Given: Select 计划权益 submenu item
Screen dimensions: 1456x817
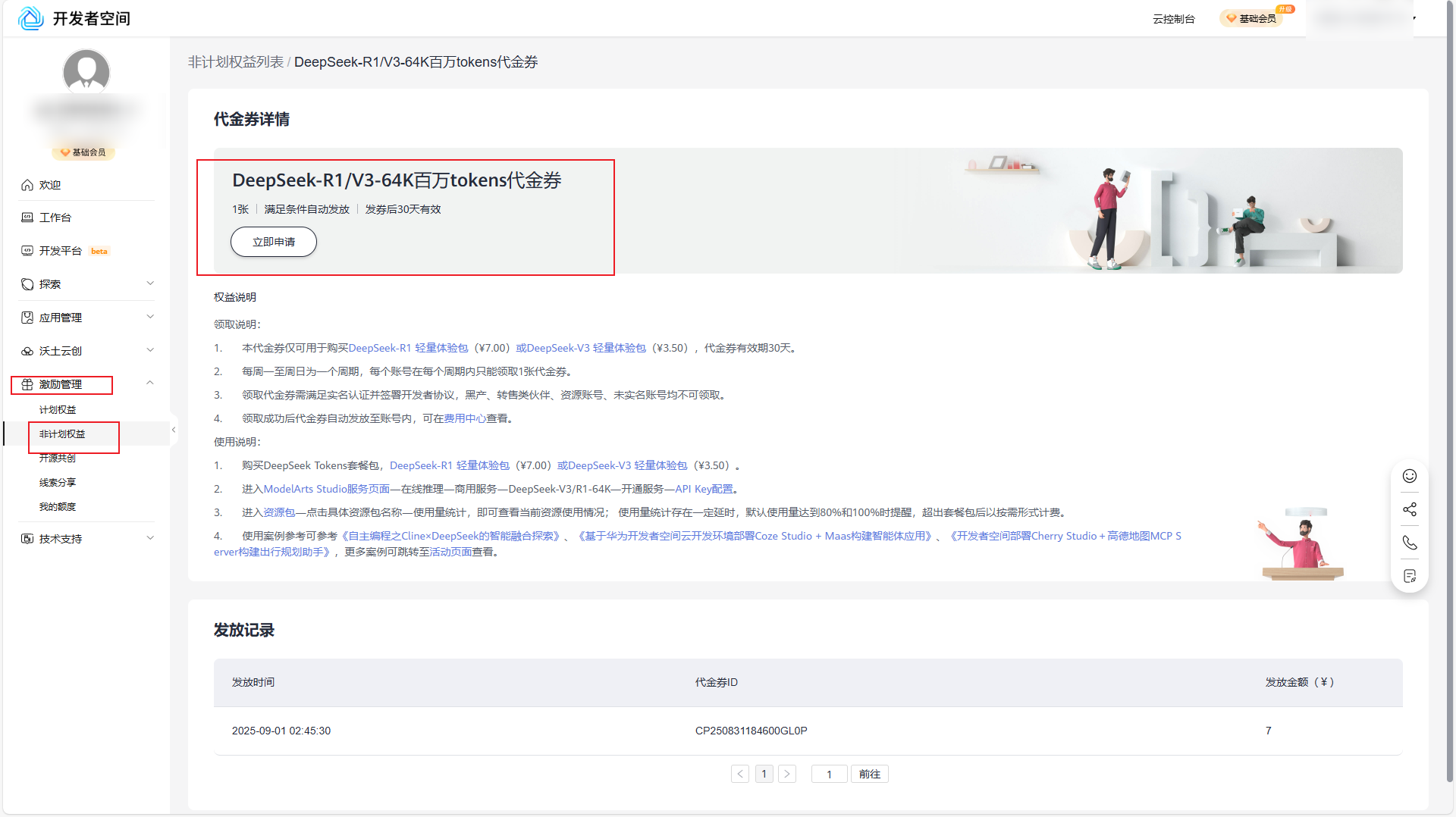Looking at the screenshot, I should 58,410.
